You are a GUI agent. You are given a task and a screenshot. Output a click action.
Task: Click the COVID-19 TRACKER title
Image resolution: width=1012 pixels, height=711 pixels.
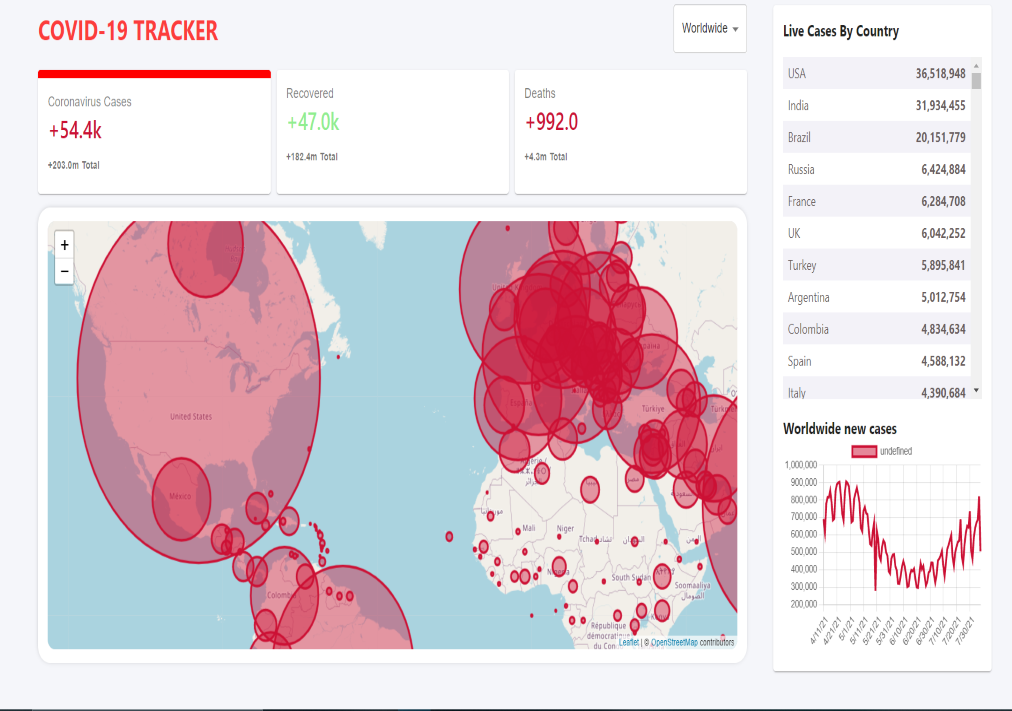coord(128,31)
